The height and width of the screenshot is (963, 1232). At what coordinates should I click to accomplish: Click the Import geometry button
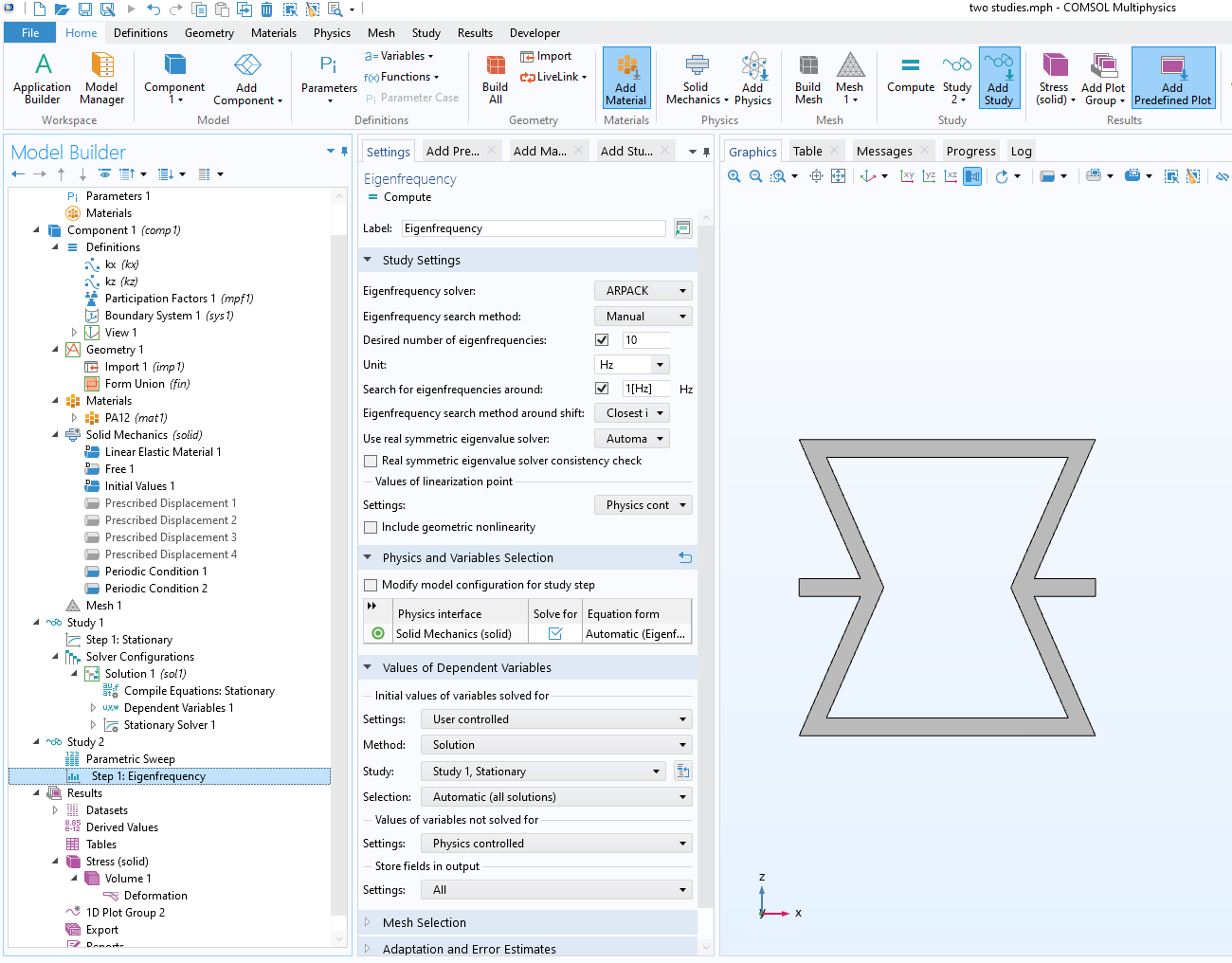point(546,56)
